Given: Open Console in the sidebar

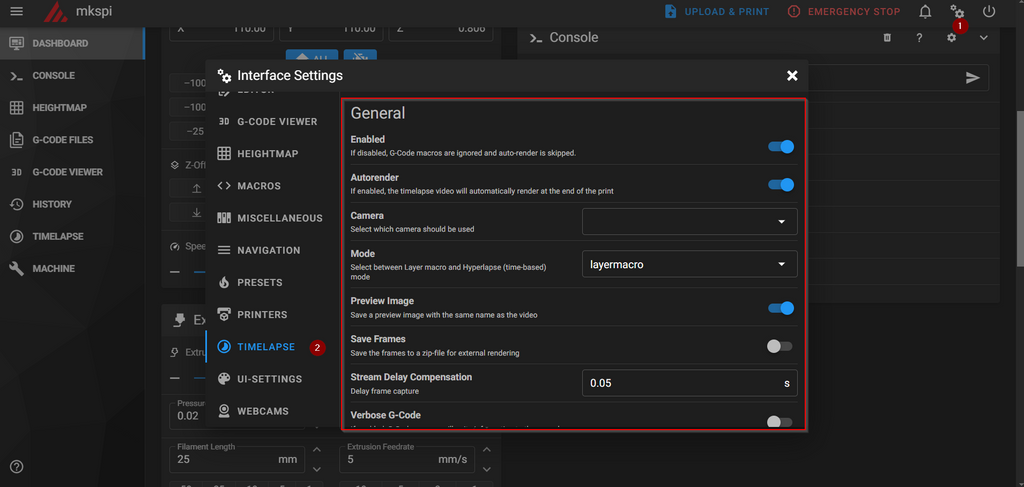Looking at the screenshot, I should click(x=72, y=76).
